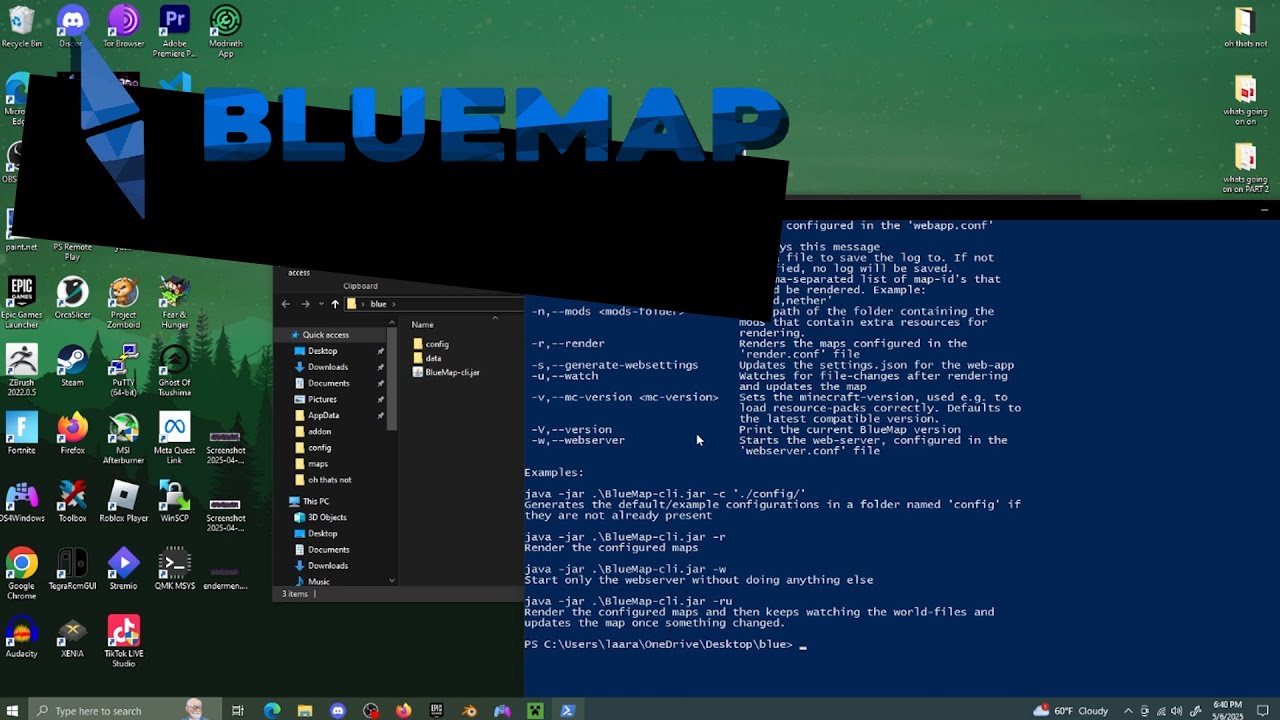The image size is (1280, 720).
Task: Open the XENIA desktop icon
Action: (x=72, y=637)
